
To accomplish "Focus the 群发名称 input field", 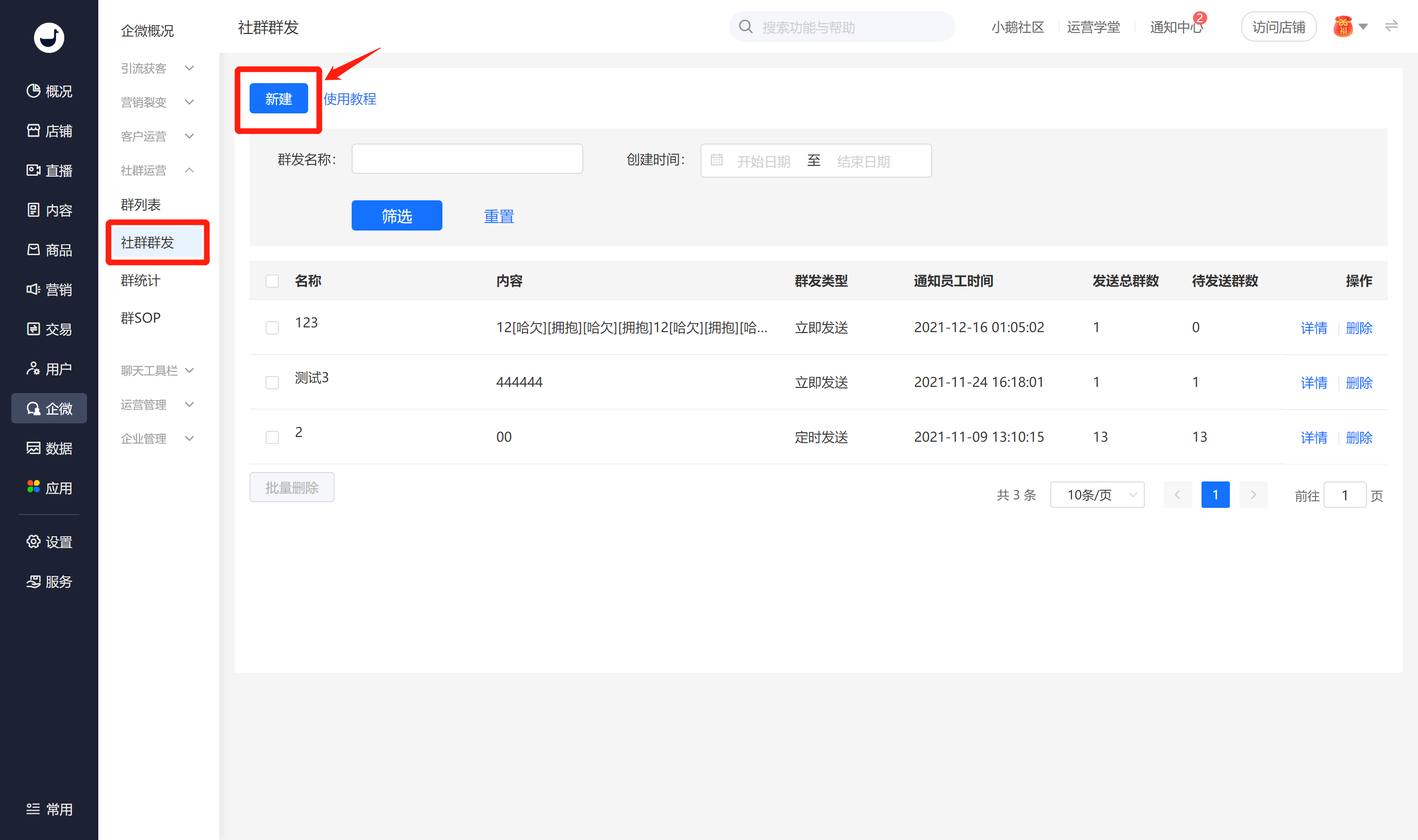I will [x=467, y=158].
